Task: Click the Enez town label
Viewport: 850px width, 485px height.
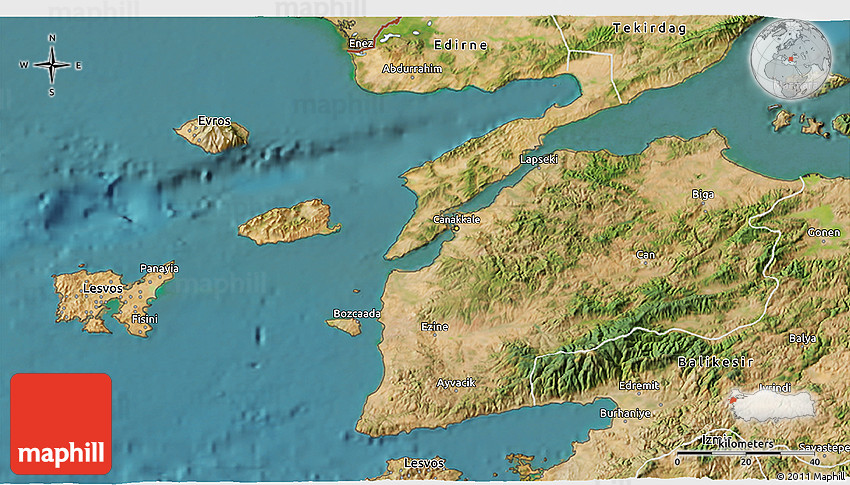Action: click(360, 44)
